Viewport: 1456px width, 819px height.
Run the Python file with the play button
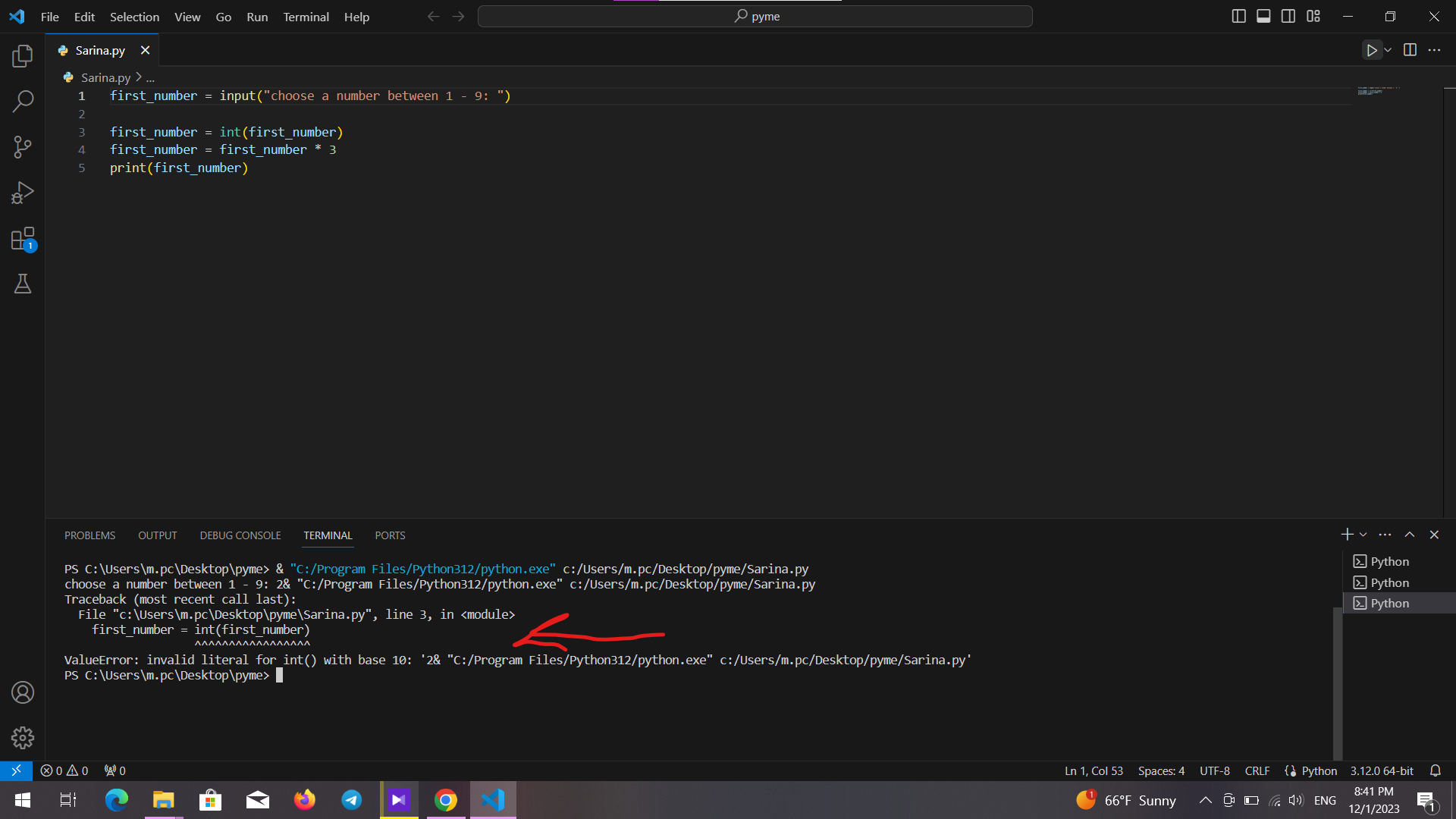coord(1371,50)
